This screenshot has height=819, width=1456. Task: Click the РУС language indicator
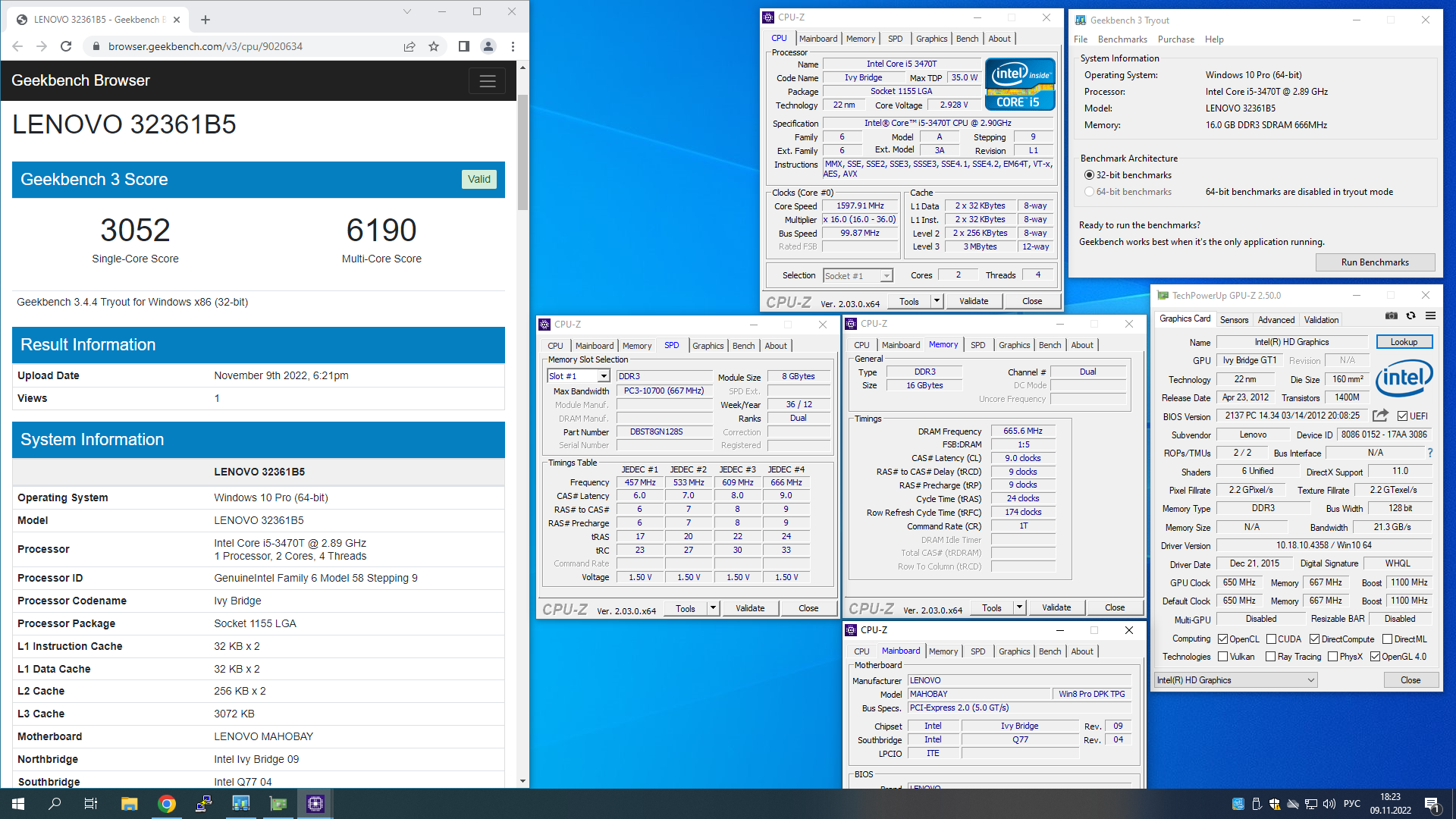tap(1352, 804)
